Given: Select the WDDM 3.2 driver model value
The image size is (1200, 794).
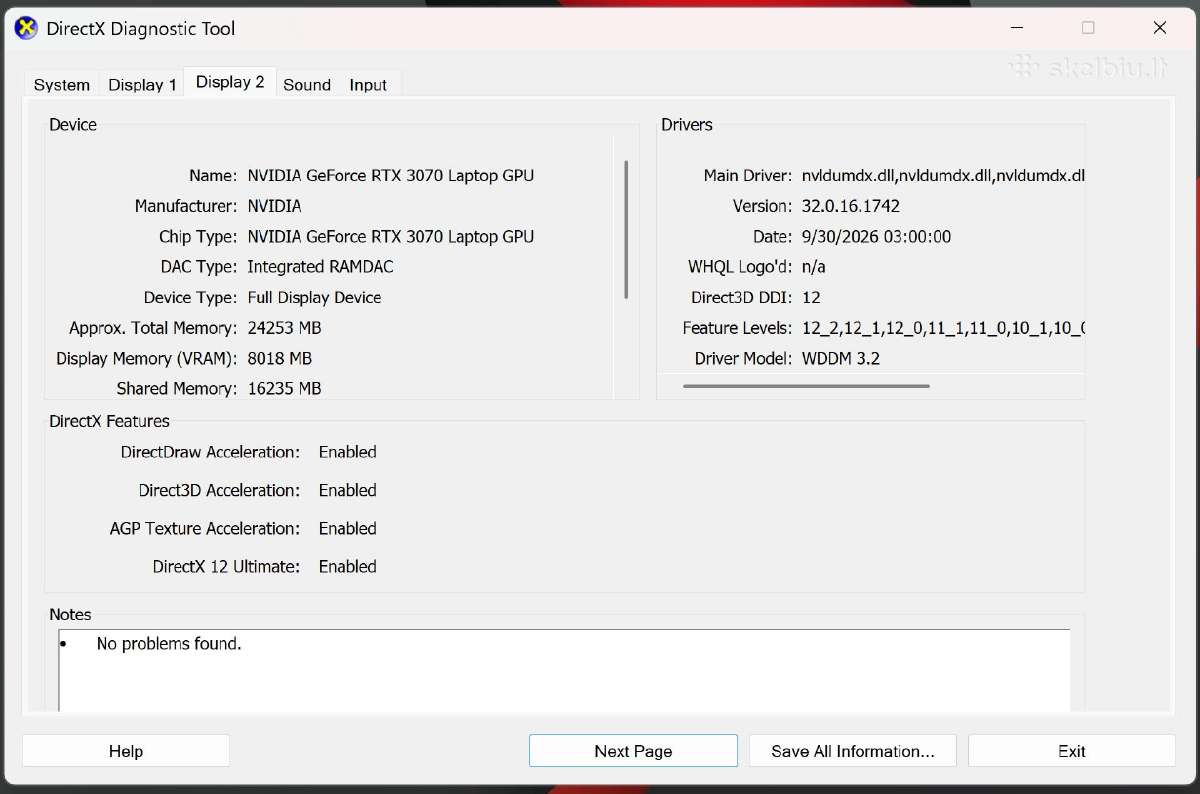Looking at the screenshot, I should click(841, 358).
